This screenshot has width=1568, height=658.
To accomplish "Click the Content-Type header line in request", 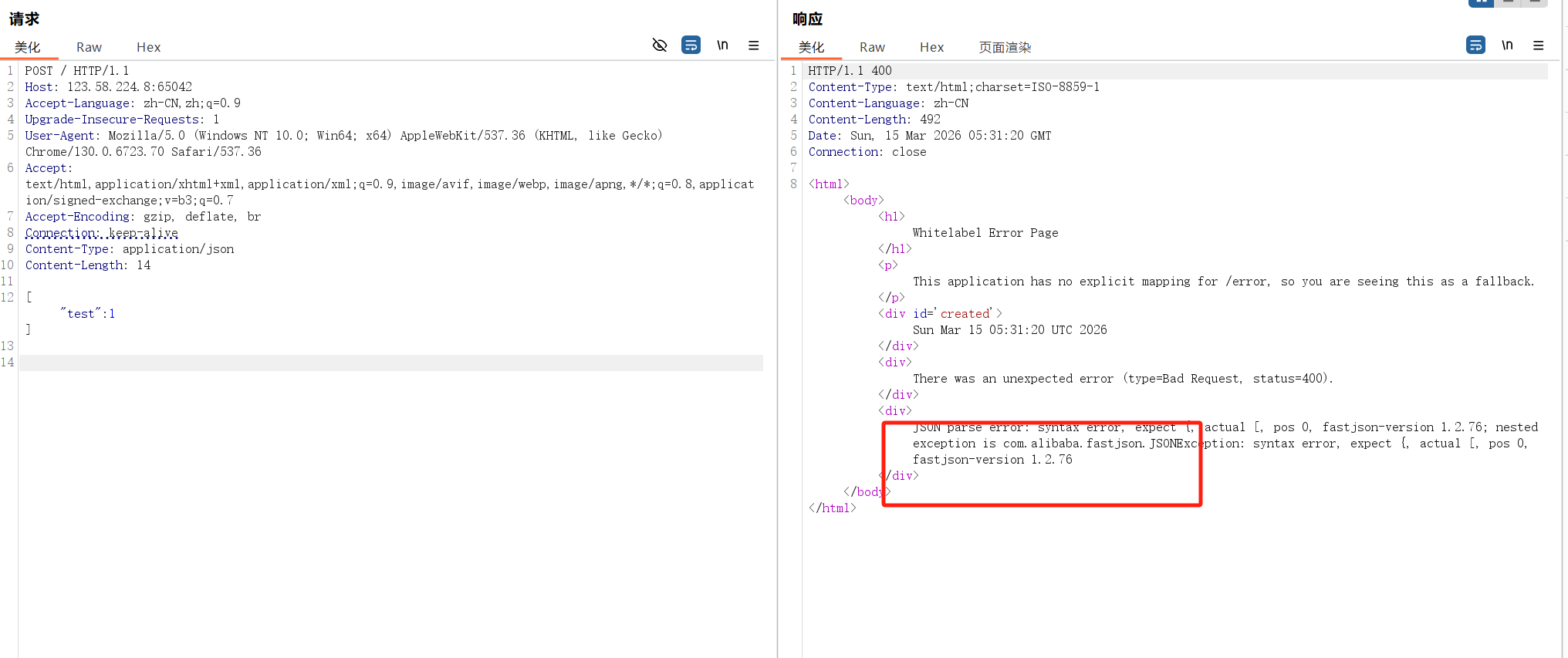I will (x=130, y=249).
